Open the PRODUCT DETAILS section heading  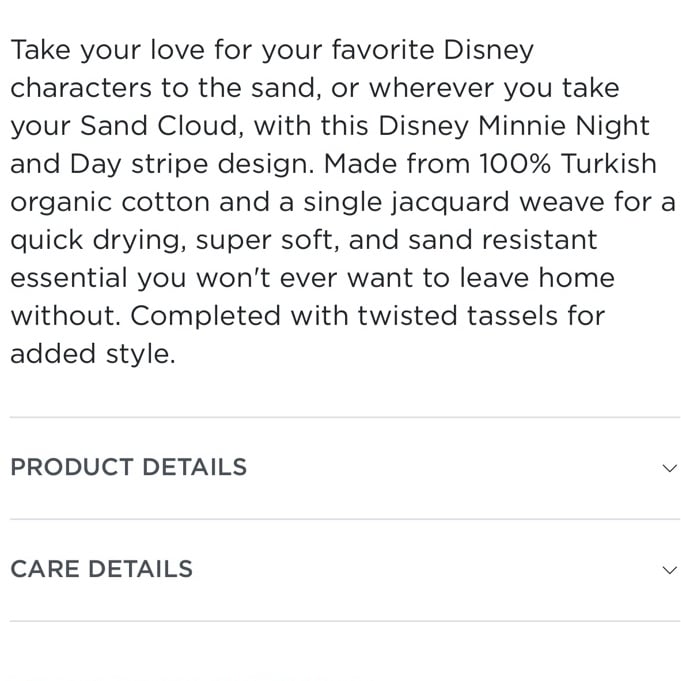coord(129,467)
